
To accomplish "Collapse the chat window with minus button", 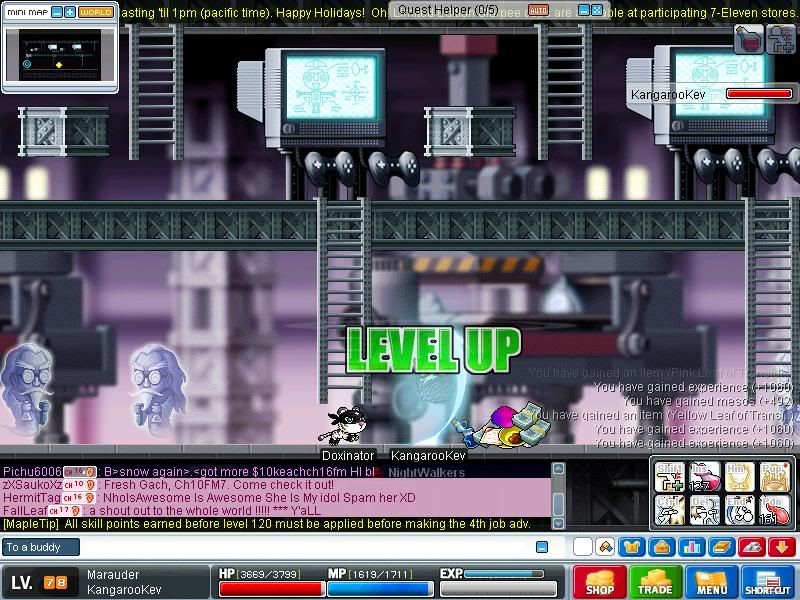I will tap(542, 547).
